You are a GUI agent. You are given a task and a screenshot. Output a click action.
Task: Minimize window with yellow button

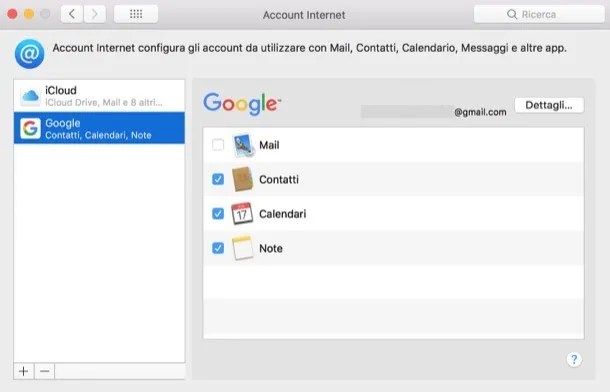[29, 14]
